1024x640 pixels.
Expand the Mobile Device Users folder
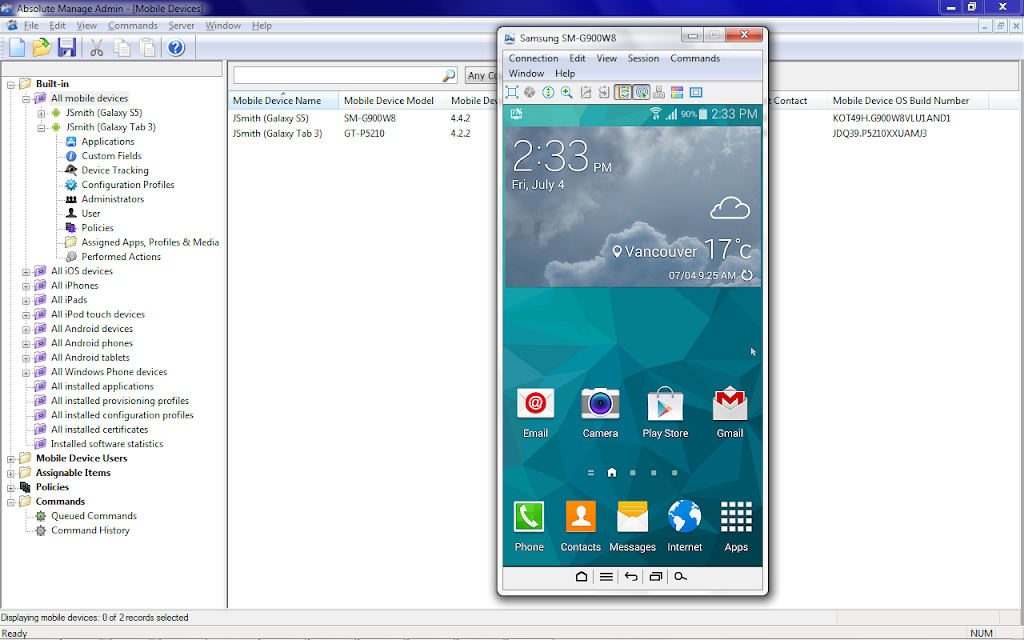[11, 459]
